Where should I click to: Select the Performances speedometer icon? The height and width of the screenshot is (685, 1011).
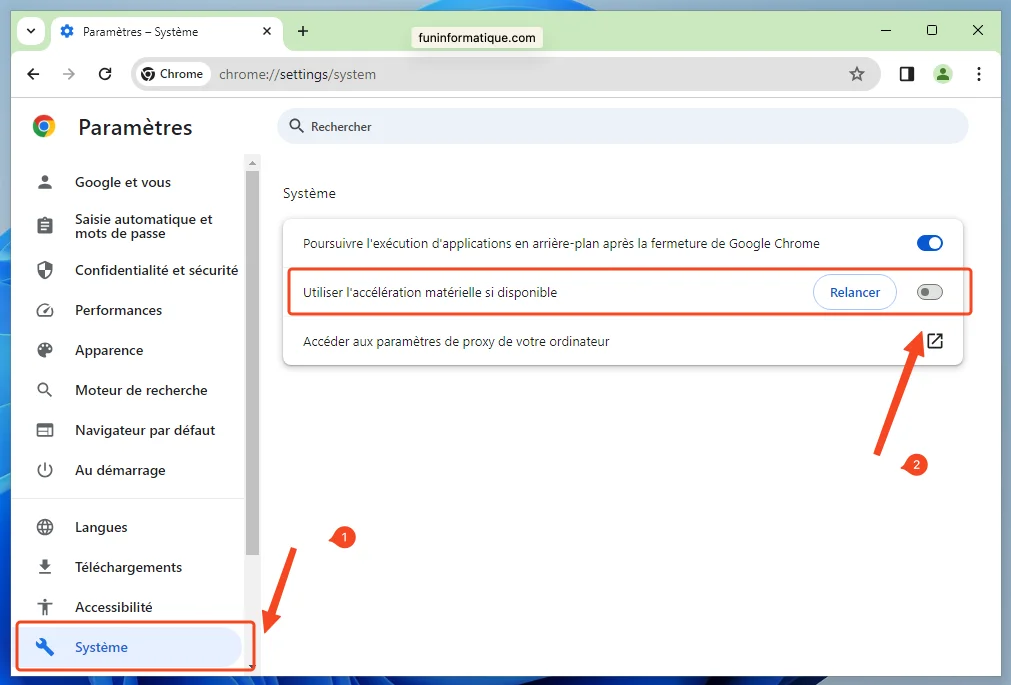click(45, 310)
